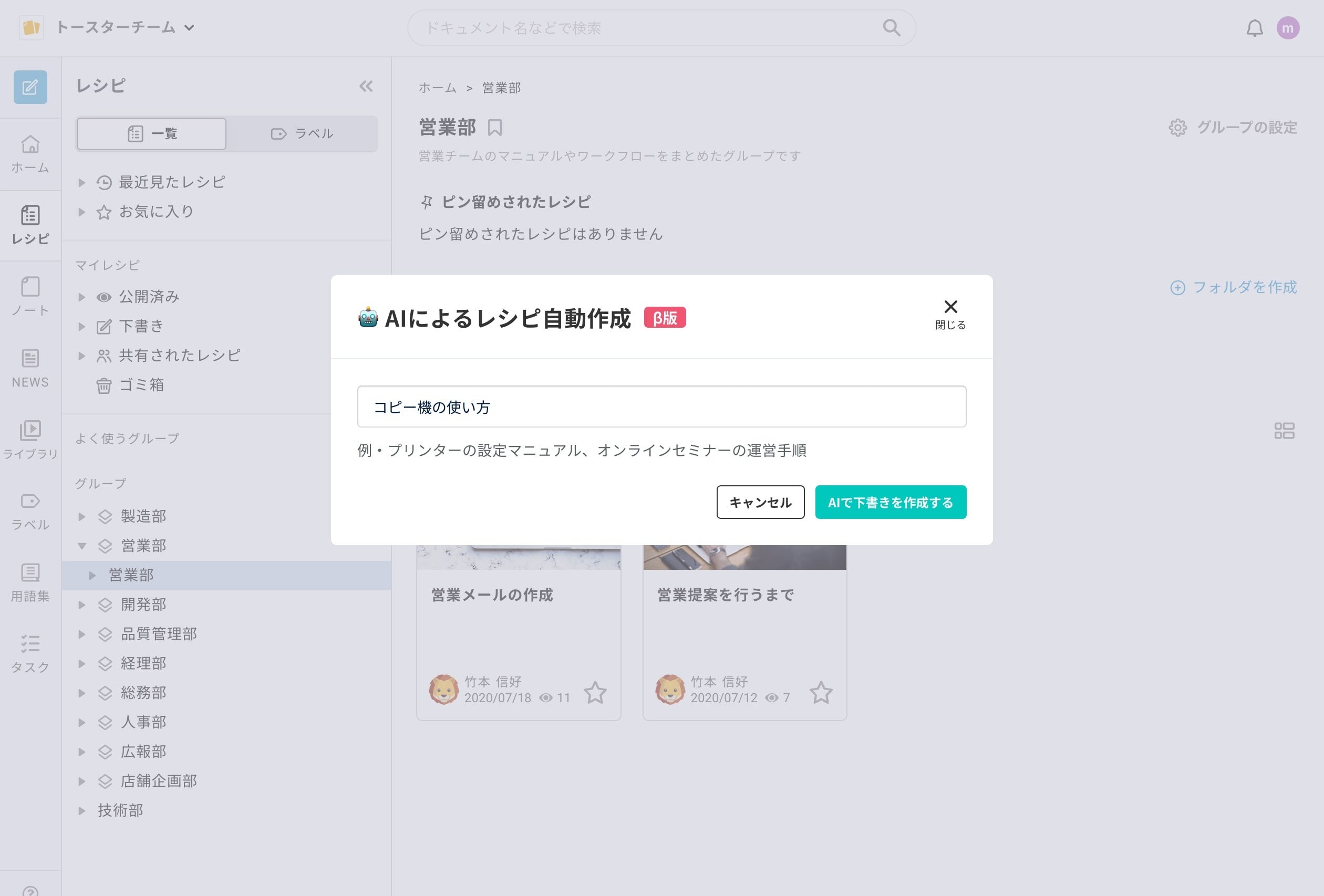Switch to the ラベル tab
Image resolution: width=1324 pixels, height=896 pixels.
point(303,133)
